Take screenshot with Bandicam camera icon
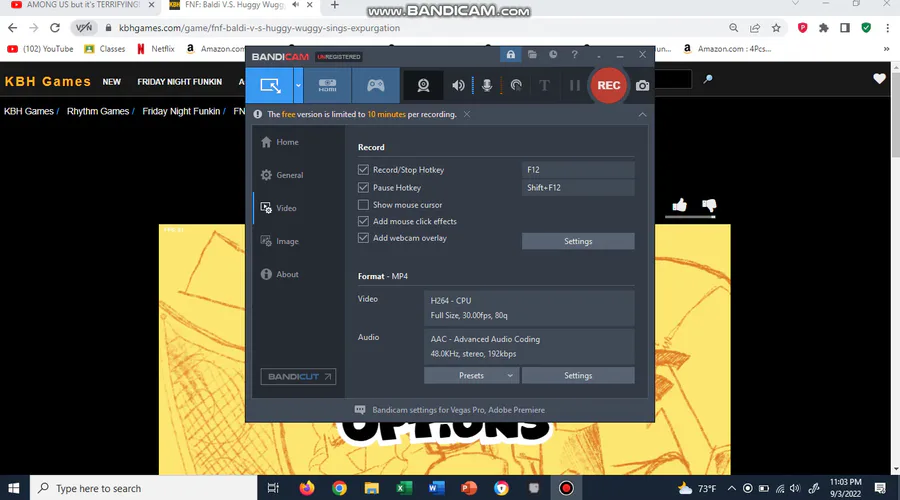 click(642, 86)
